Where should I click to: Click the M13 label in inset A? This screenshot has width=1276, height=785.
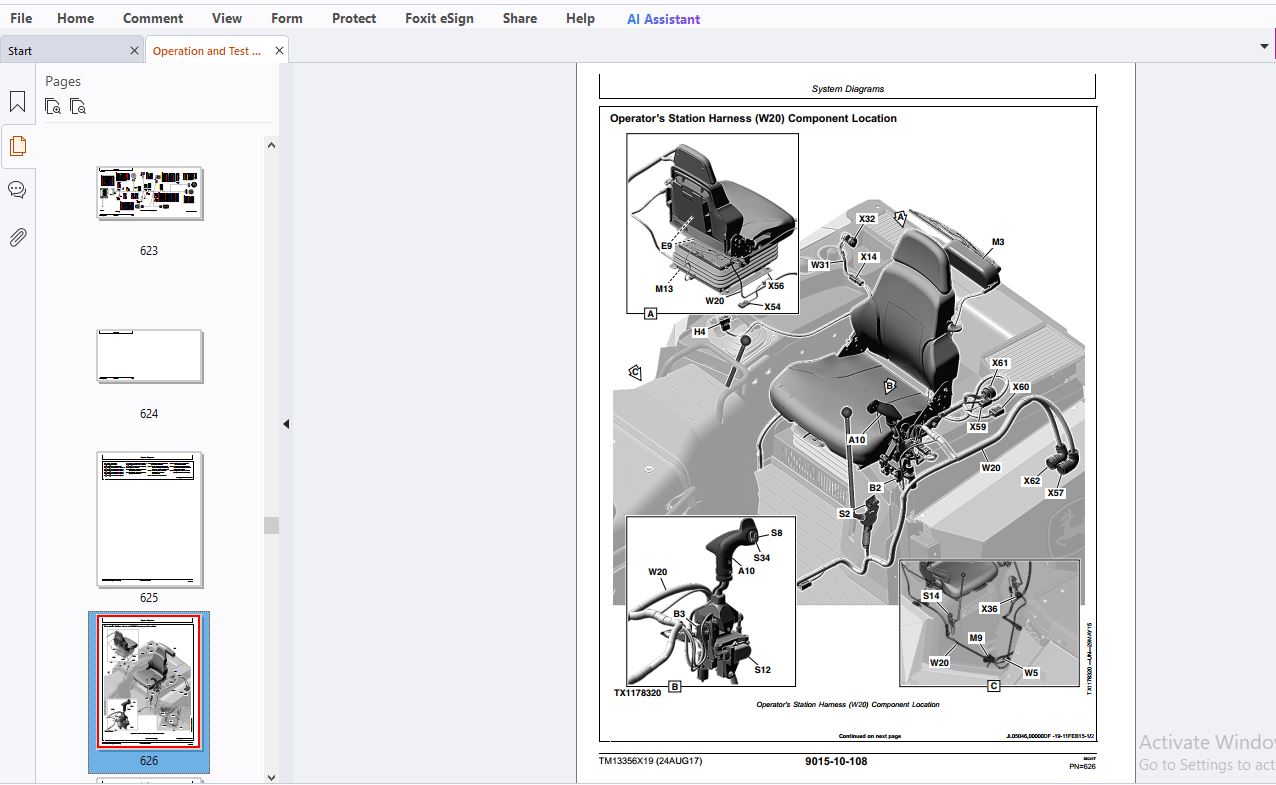[664, 289]
